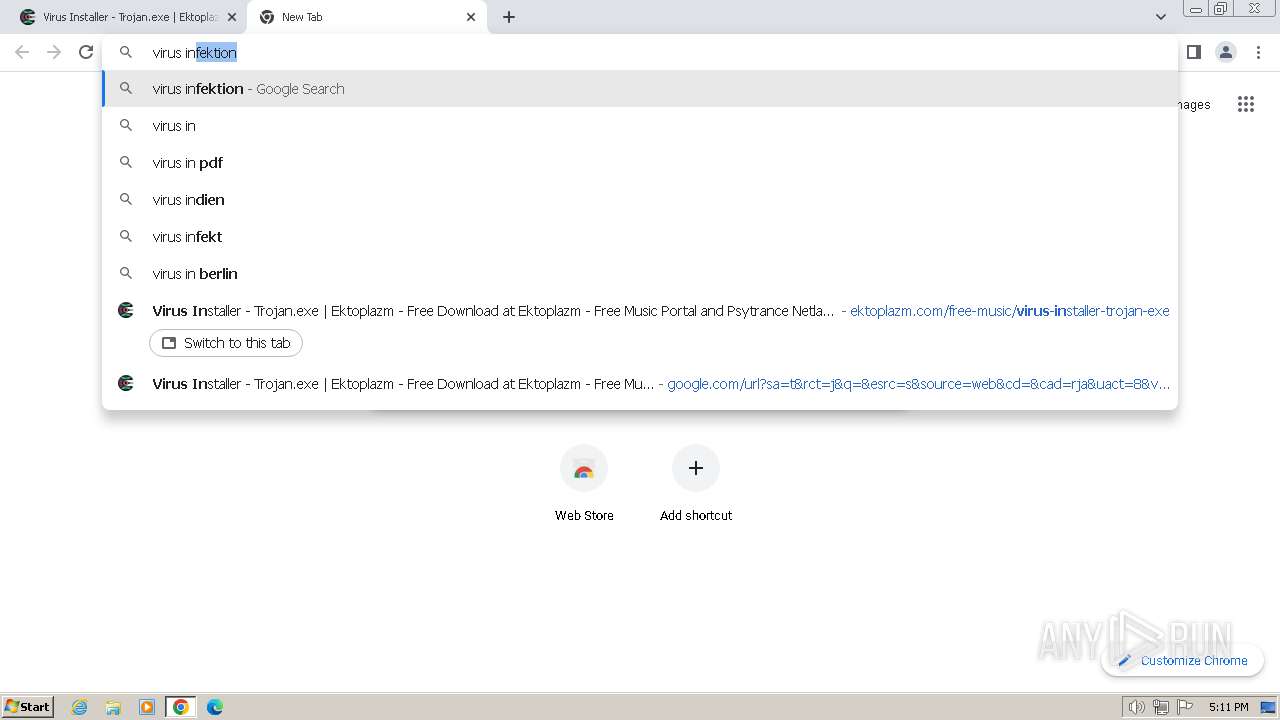Viewport: 1280px width, 720px height.
Task: Click the show desktop tray icon
Action: coord(1268,707)
